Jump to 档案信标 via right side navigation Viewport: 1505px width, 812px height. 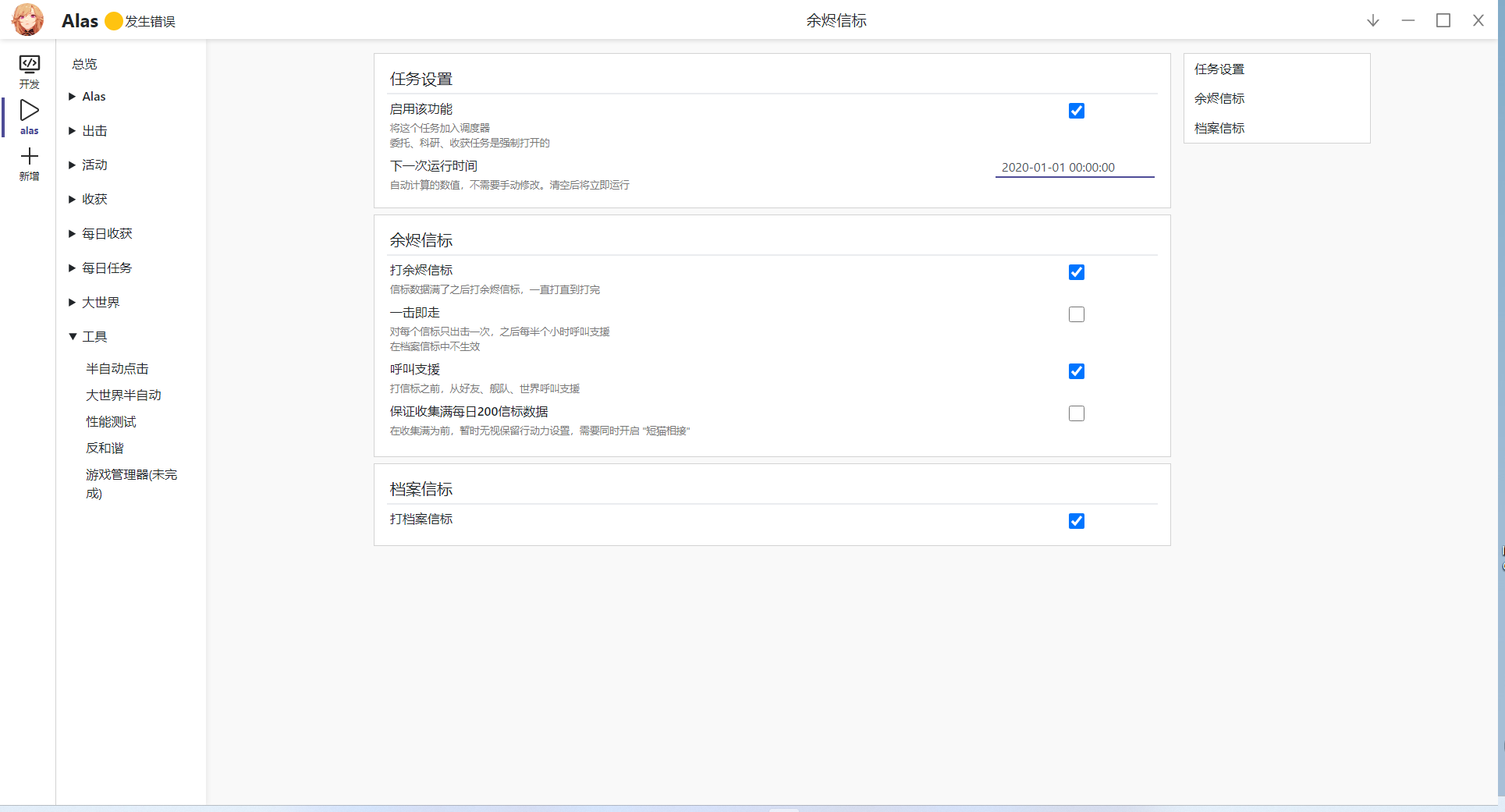pos(1219,128)
